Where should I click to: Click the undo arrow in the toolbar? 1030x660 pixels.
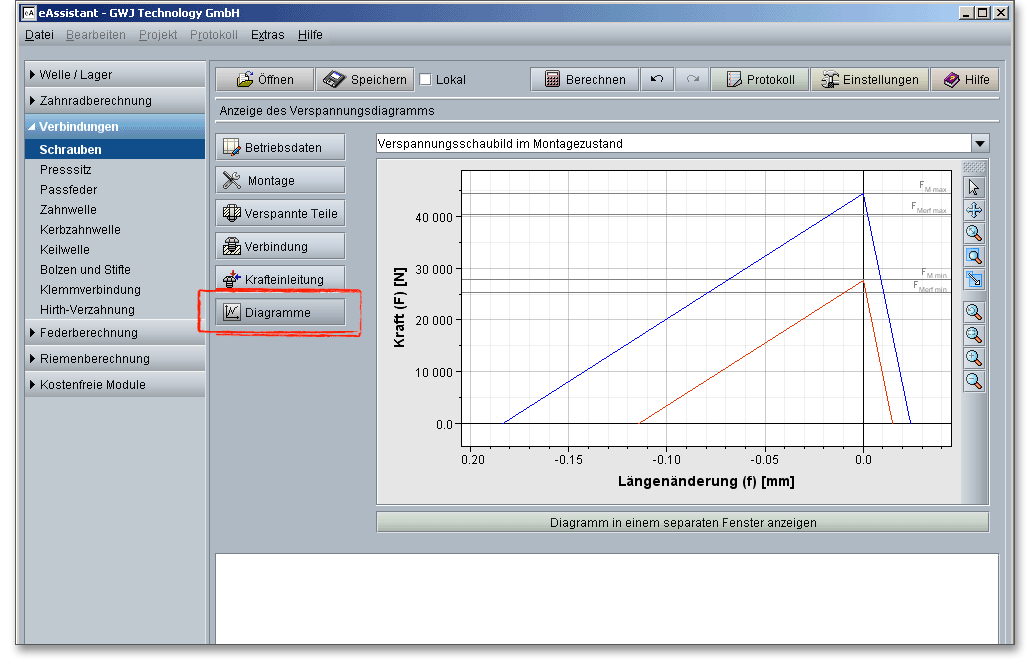pos(656,80)
